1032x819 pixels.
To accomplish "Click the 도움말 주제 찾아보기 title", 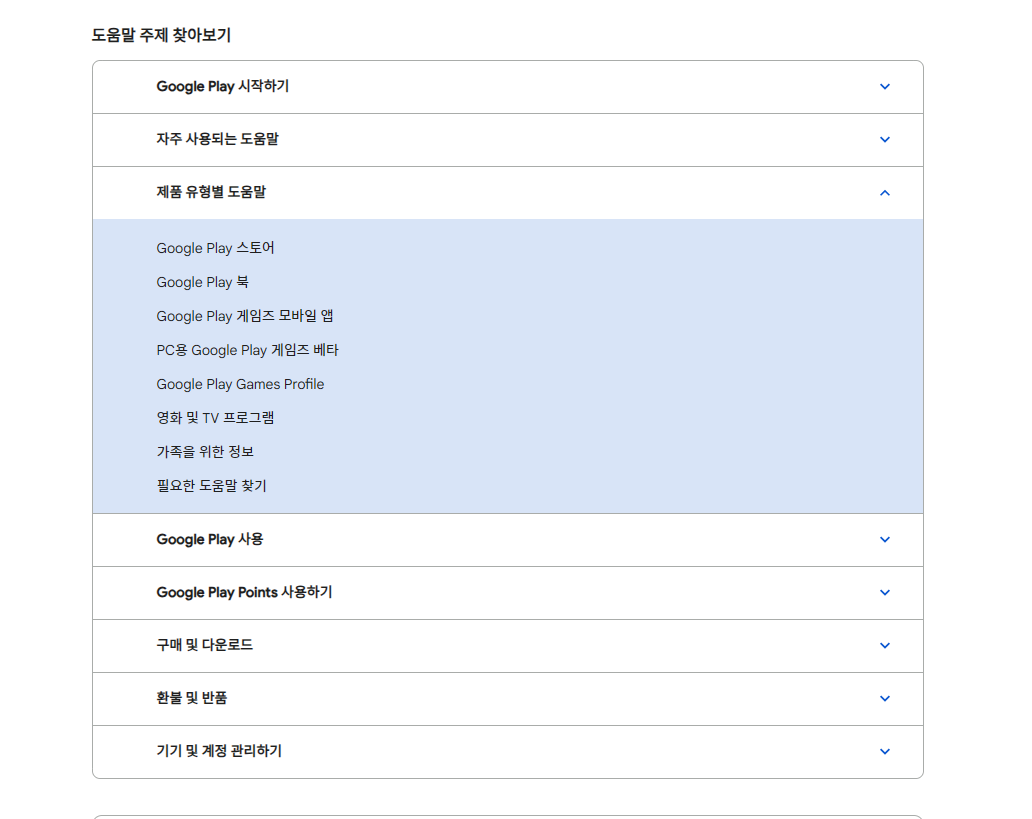I will tap(161, 35).
